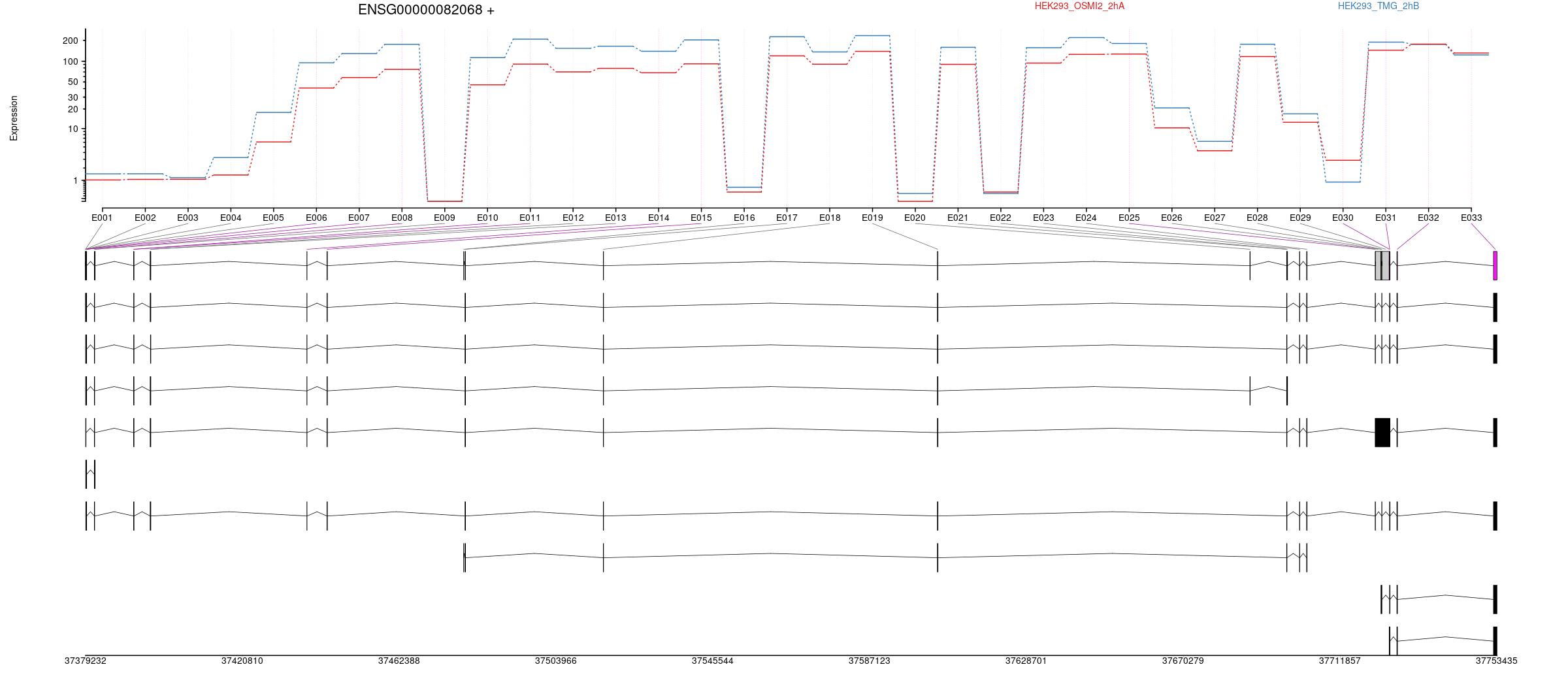Viewport: 1568px width, 673px height.
Task: Click genomic coordinate 37587123
Action: tap(870, 661)
